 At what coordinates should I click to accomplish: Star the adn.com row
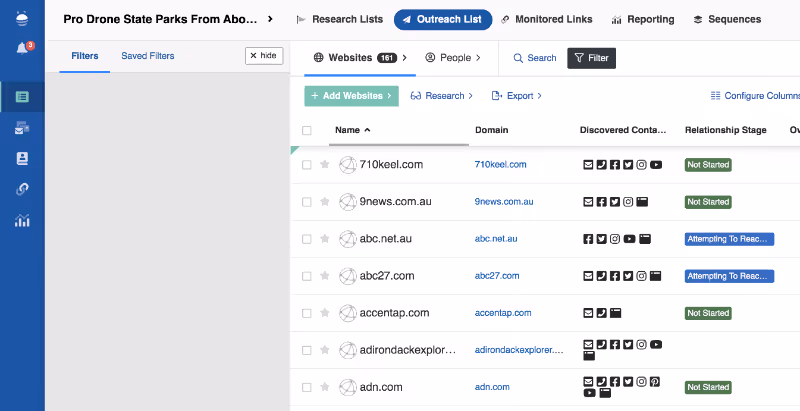(x=324, y=387)
